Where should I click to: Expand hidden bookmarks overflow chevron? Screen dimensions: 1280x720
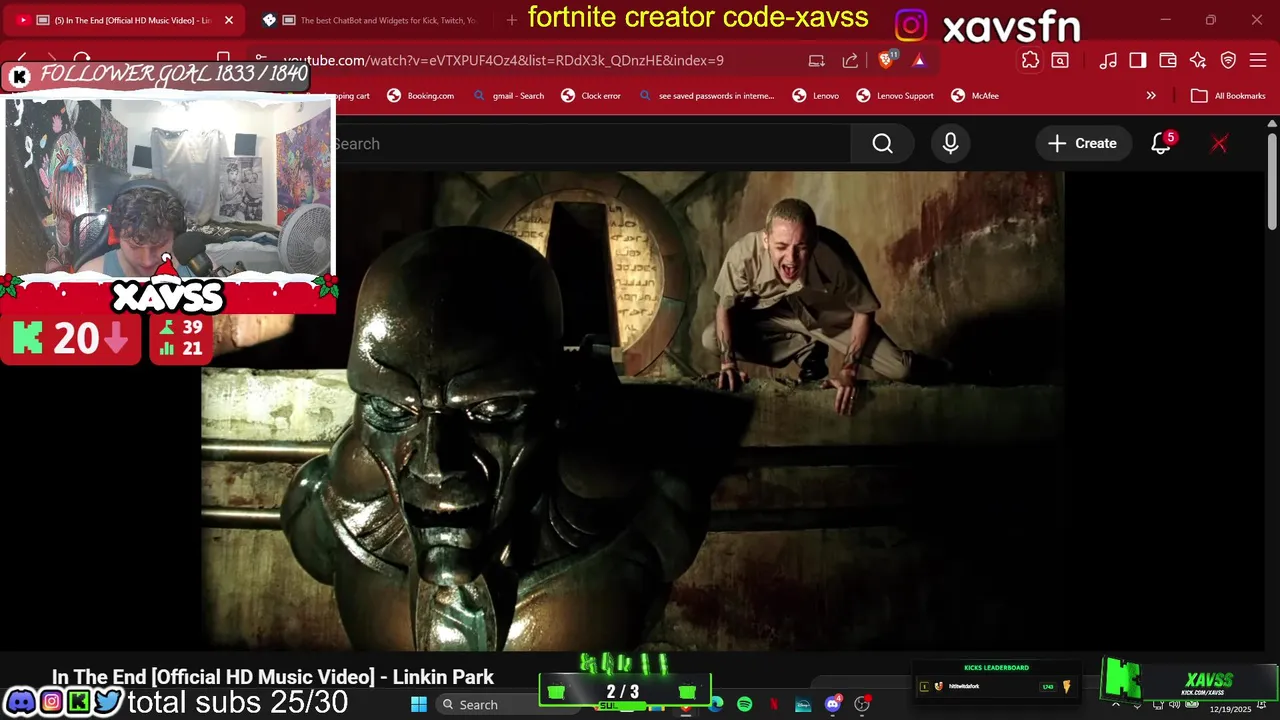[x=1151, y=95]
